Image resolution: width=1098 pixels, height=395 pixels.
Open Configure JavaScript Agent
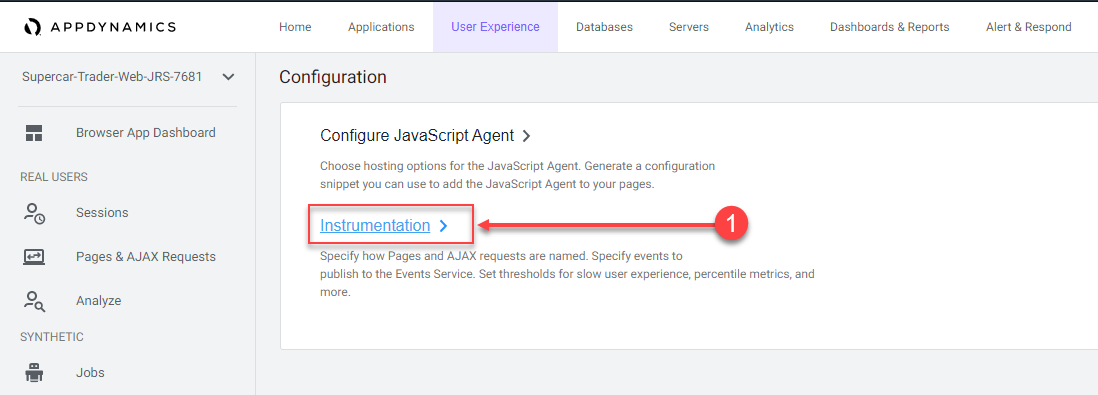417,135
